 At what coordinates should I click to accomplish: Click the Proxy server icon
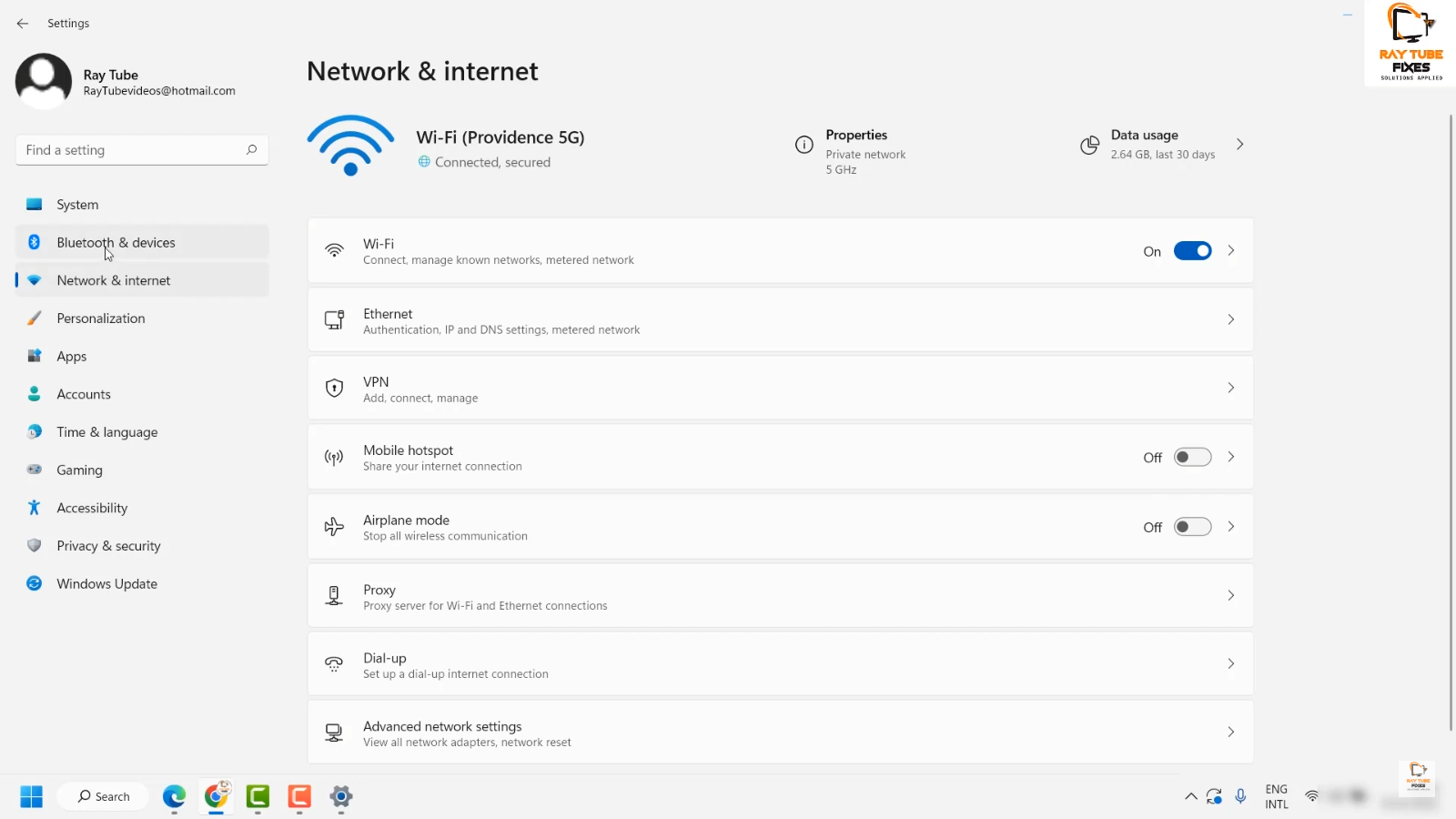point(334,596)
